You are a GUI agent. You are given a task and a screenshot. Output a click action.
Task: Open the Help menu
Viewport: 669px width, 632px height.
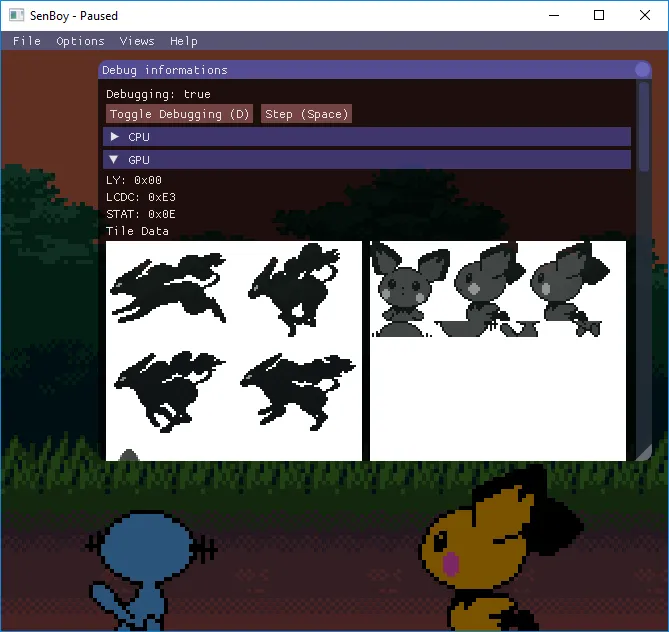pyautogui.click(x=184, y=41)
